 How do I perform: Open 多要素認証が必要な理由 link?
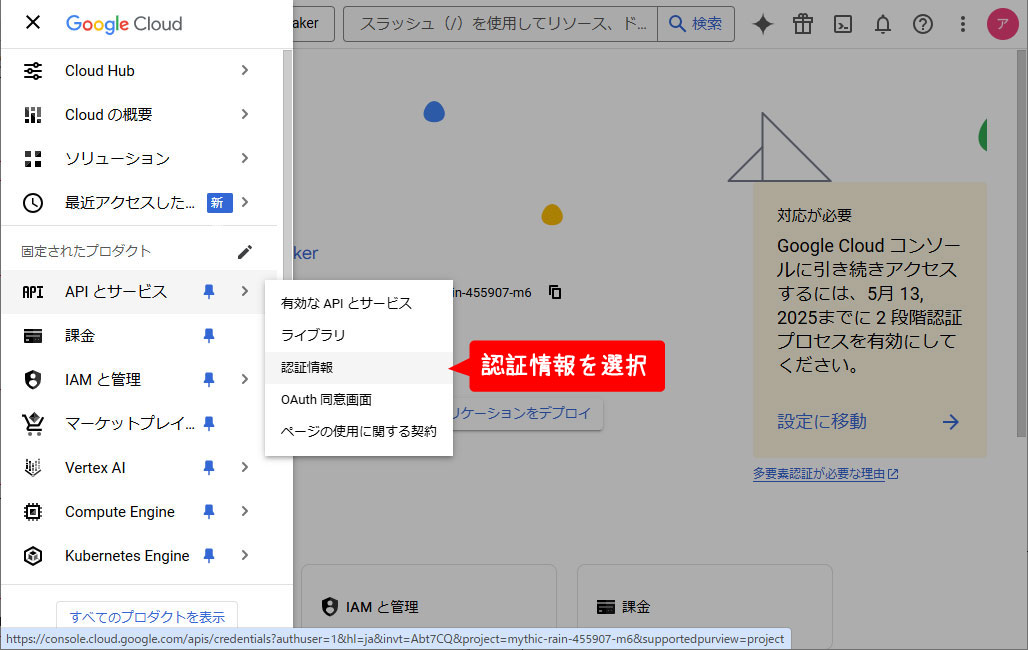(x=825, y=474)
